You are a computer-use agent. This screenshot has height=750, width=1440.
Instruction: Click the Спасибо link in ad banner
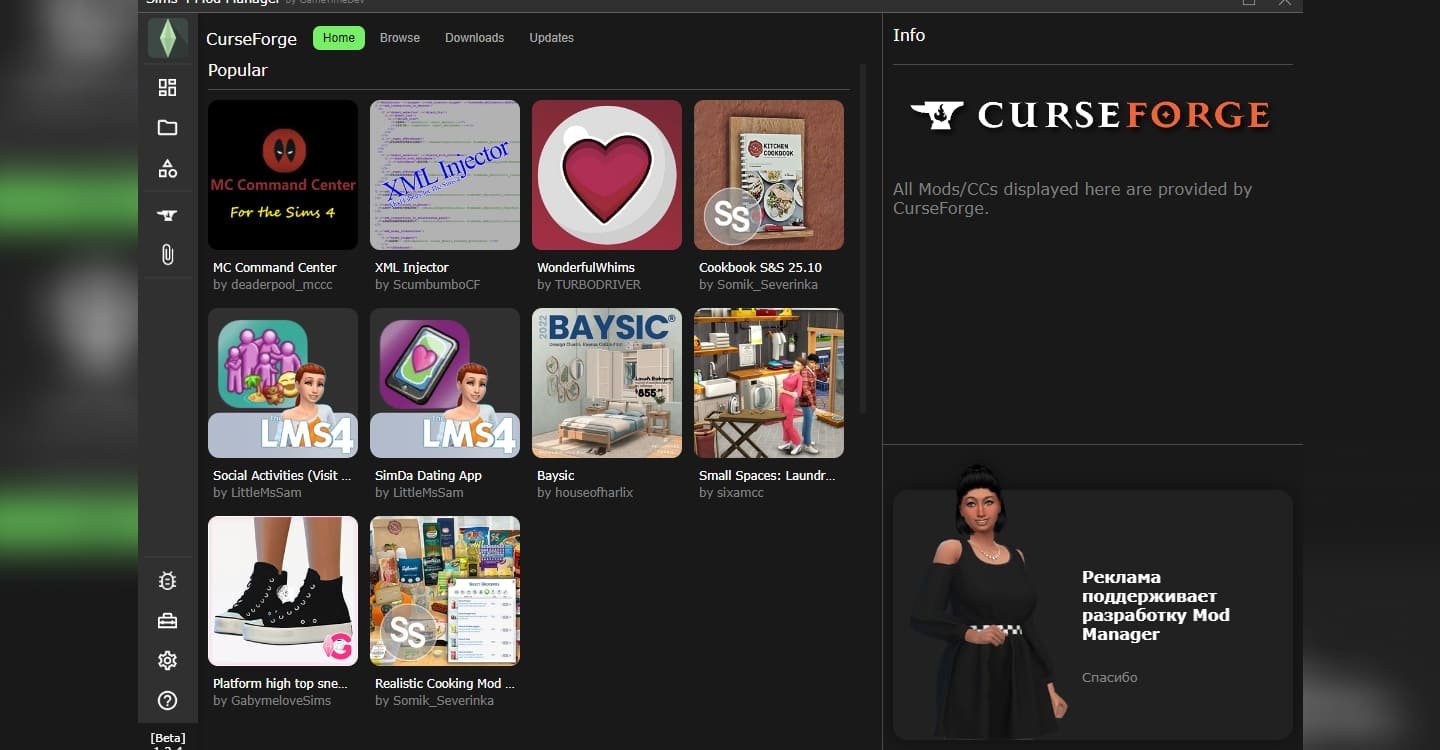coord(1110,677)
